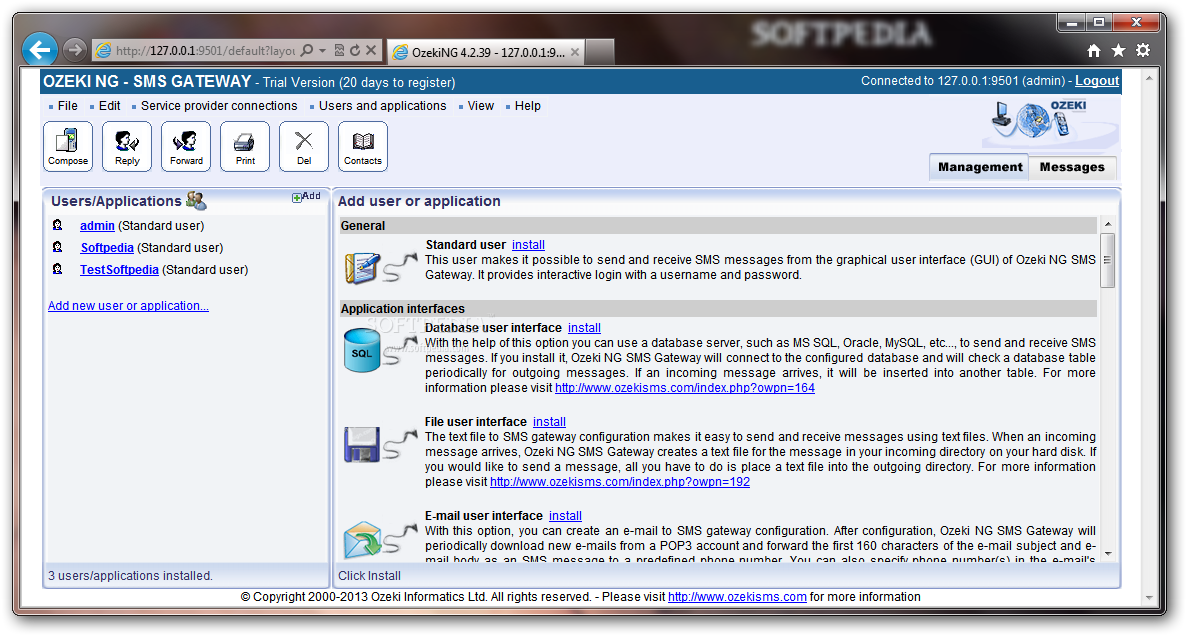Screen dimensions: 1187x636
Task: Click the Users/Applications header people icon
Action: [x=196, y=201]
